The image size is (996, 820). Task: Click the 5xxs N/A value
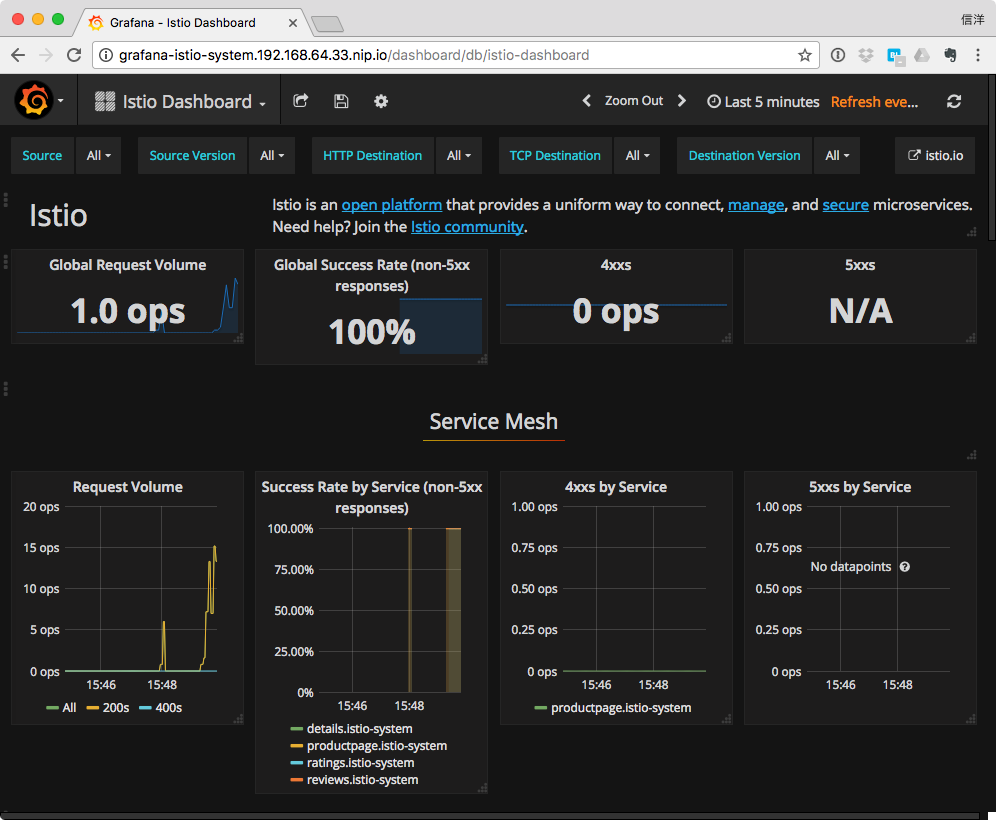(x=861, y=311)
